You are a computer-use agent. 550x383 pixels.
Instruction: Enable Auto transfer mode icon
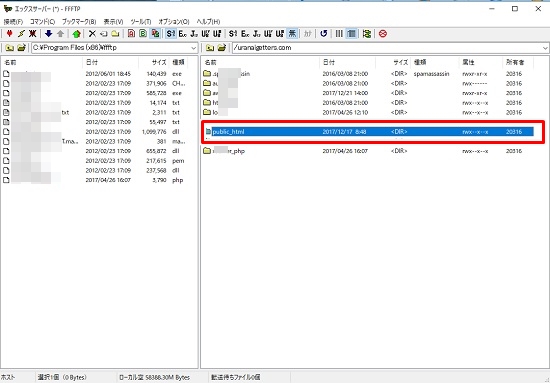coord(155,34)
